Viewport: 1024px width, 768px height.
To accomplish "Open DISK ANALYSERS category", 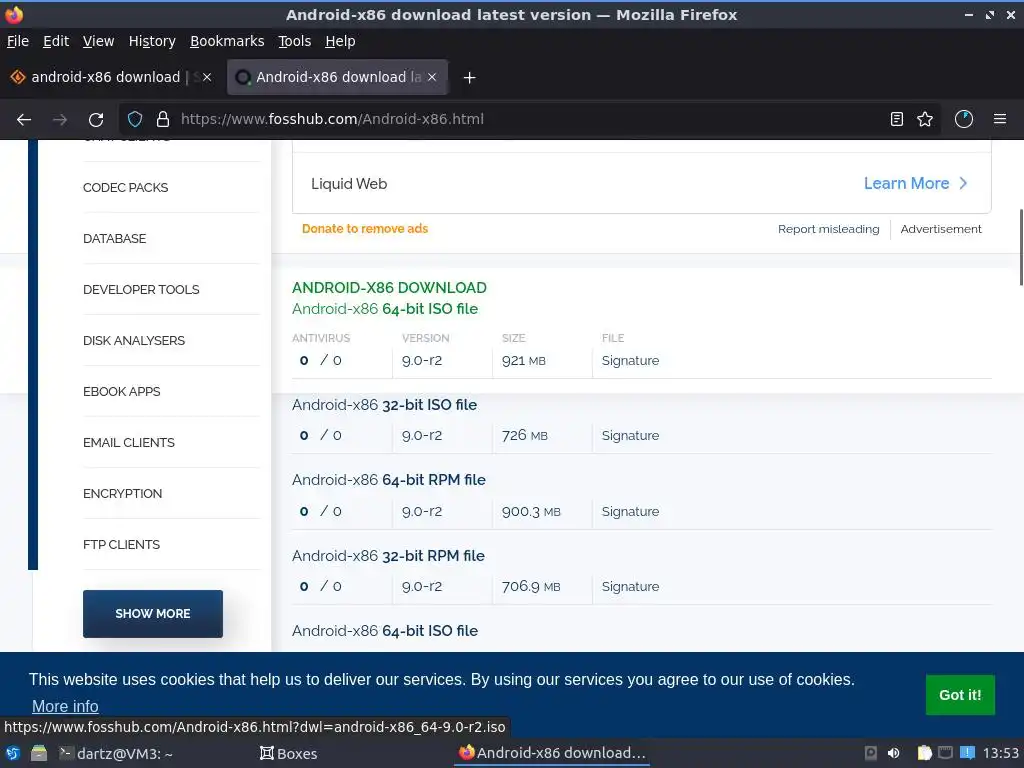I will (x=134, y=340).
